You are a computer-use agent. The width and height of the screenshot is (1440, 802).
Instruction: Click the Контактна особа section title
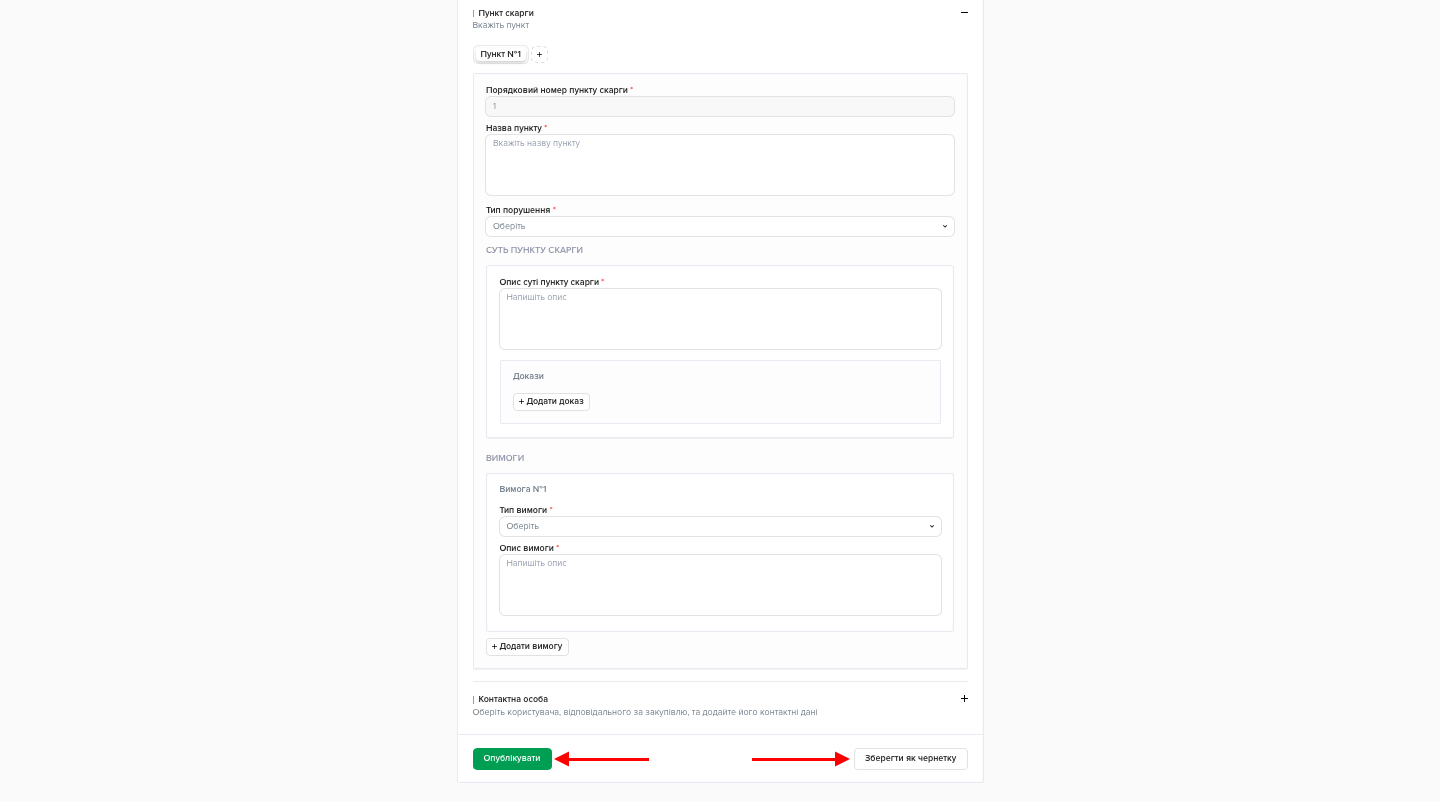point(513,699)
